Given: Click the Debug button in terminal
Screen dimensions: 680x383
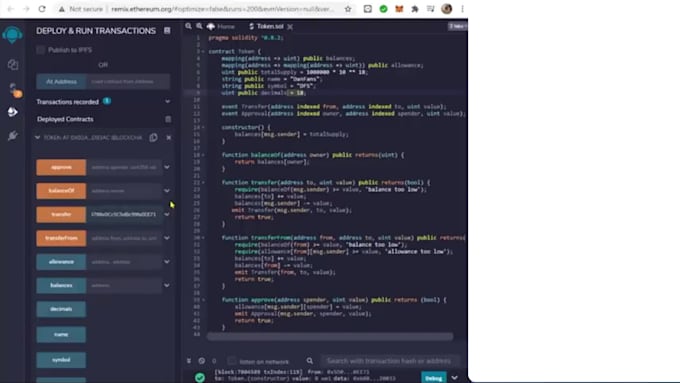Looking at the screenshot, I should click(434, 378).
